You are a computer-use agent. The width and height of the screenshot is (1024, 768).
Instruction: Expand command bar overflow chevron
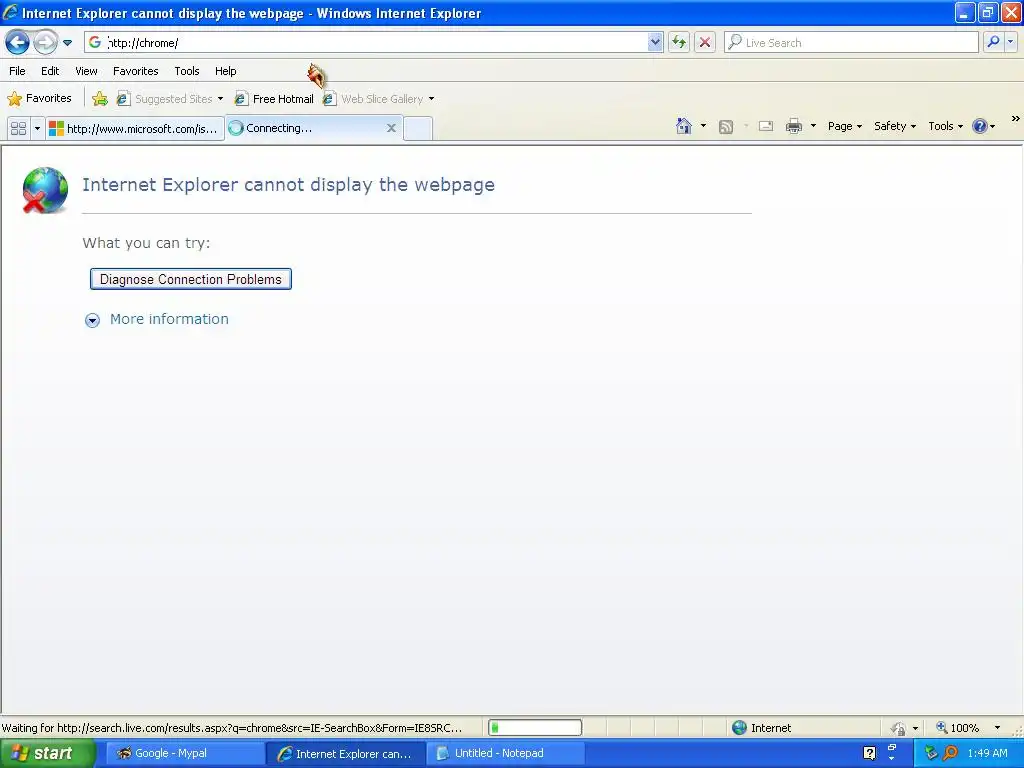(x=1016, y=119)
